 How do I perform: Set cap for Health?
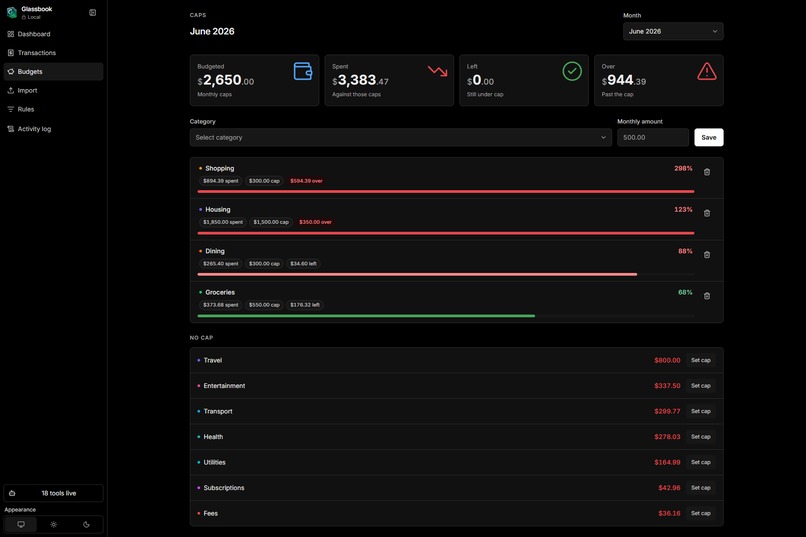701,437
